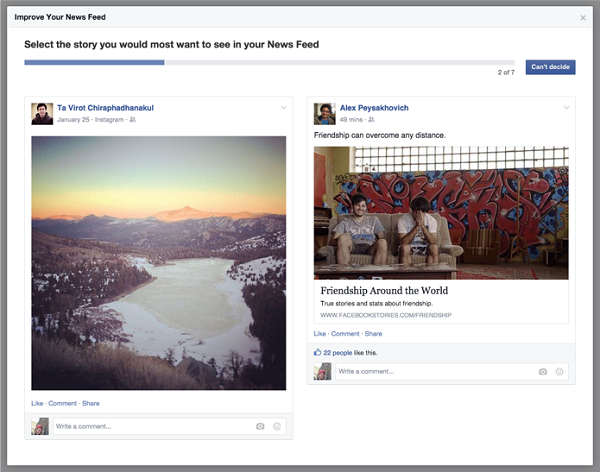Select the snowy lake sunset photo

159,262
